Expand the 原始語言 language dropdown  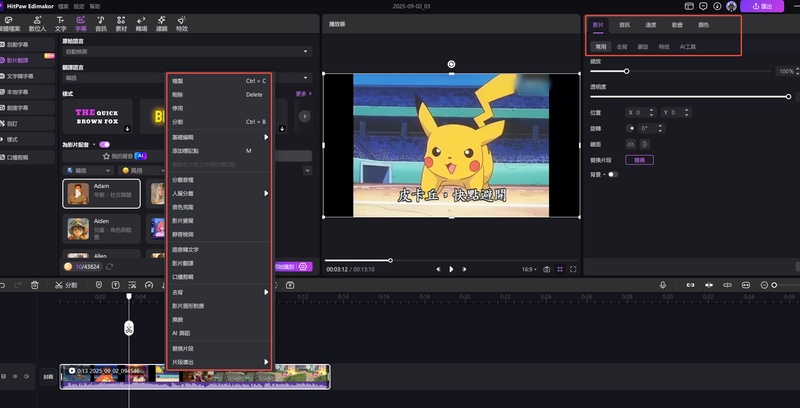coord(187,52)
